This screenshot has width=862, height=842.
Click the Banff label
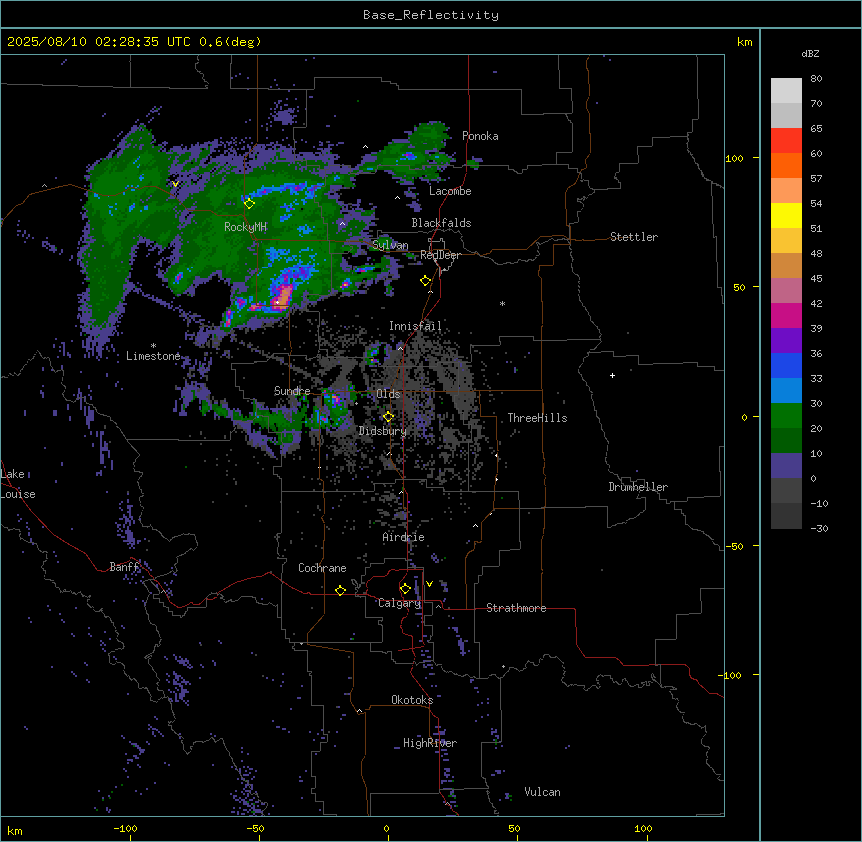pyautogui.click(x=125, y=567)
